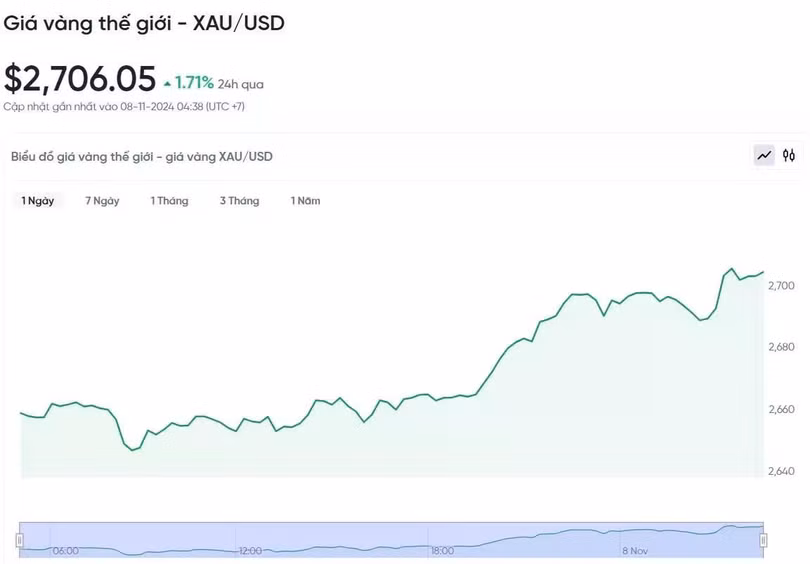810x564 pixels.
Task: Click left handle of range navigator
Action: pyautogui.click(x=19, y=540)
